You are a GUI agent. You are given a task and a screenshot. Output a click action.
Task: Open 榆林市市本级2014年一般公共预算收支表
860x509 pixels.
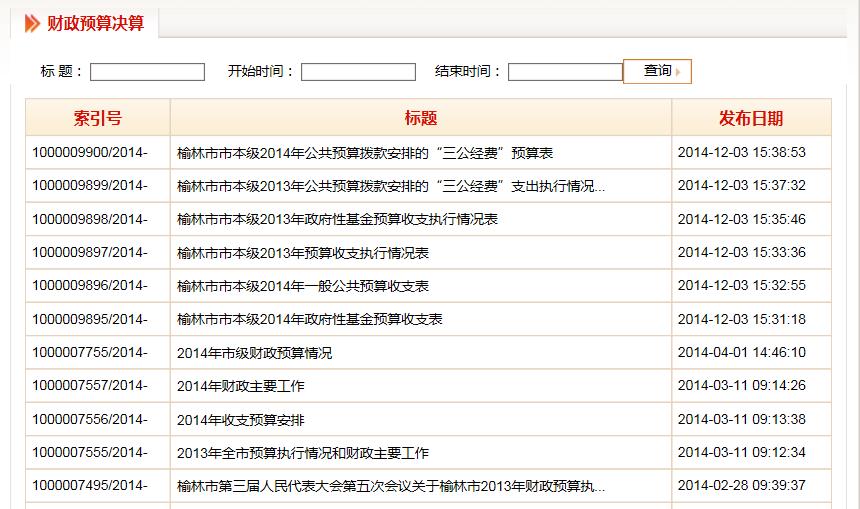(x=303, y=286)
